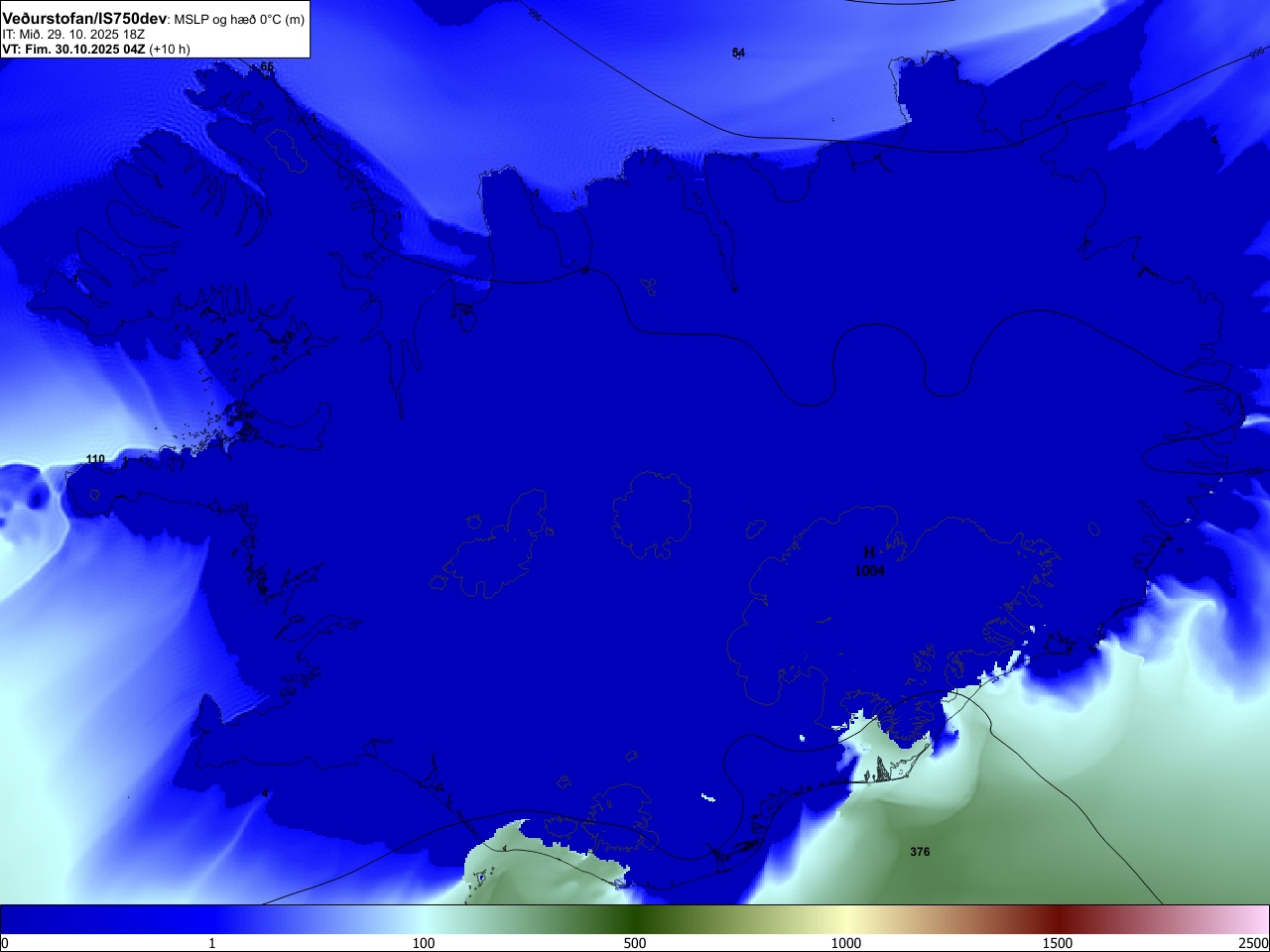Click the 110 value label on map
This screenshot has width=1270, height=952.
95,459
